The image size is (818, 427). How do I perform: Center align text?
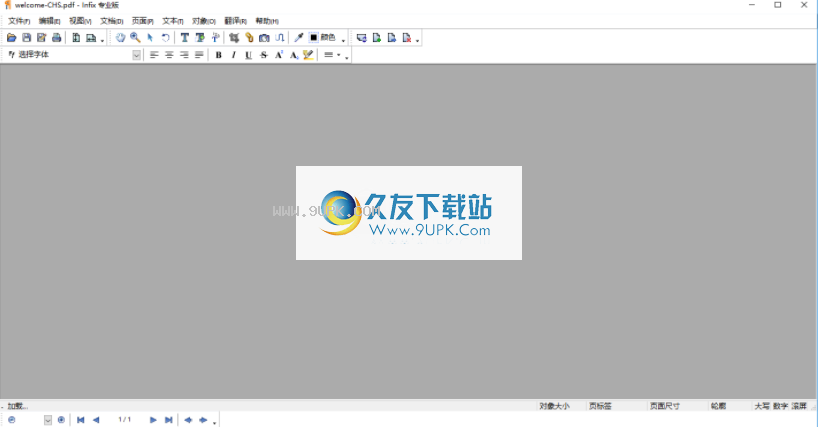click(x=169, y=55)
